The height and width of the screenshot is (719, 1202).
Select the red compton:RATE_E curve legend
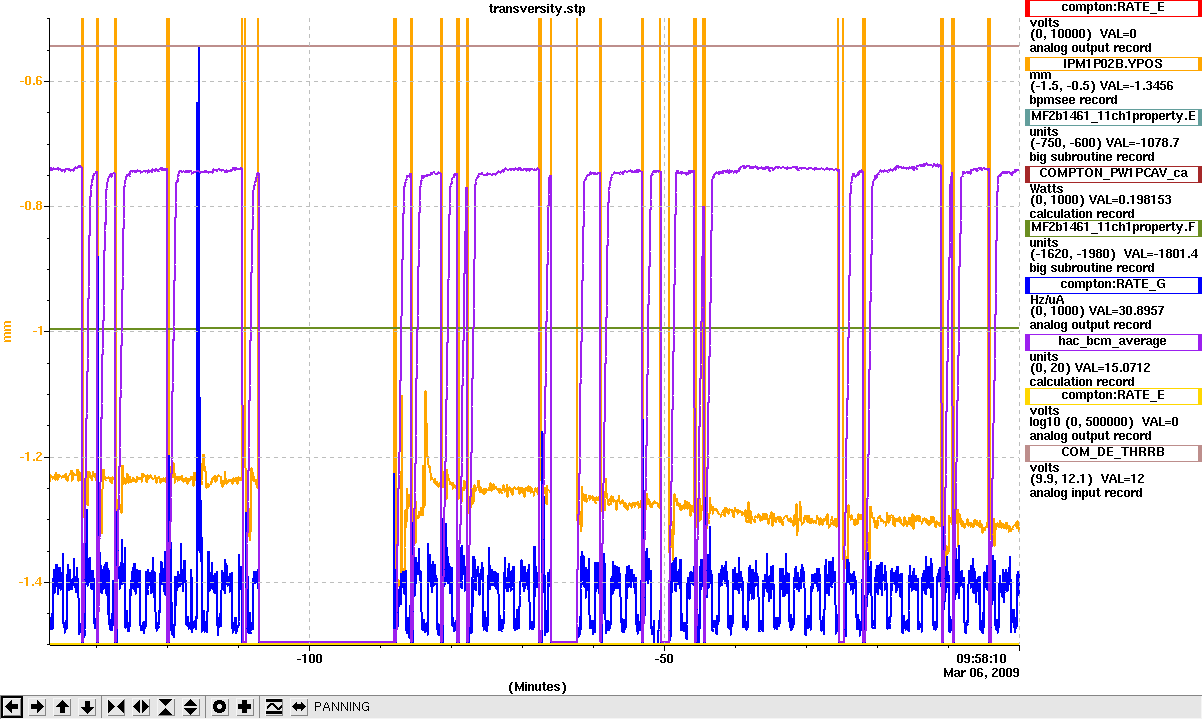click(x=1113, y=8)
